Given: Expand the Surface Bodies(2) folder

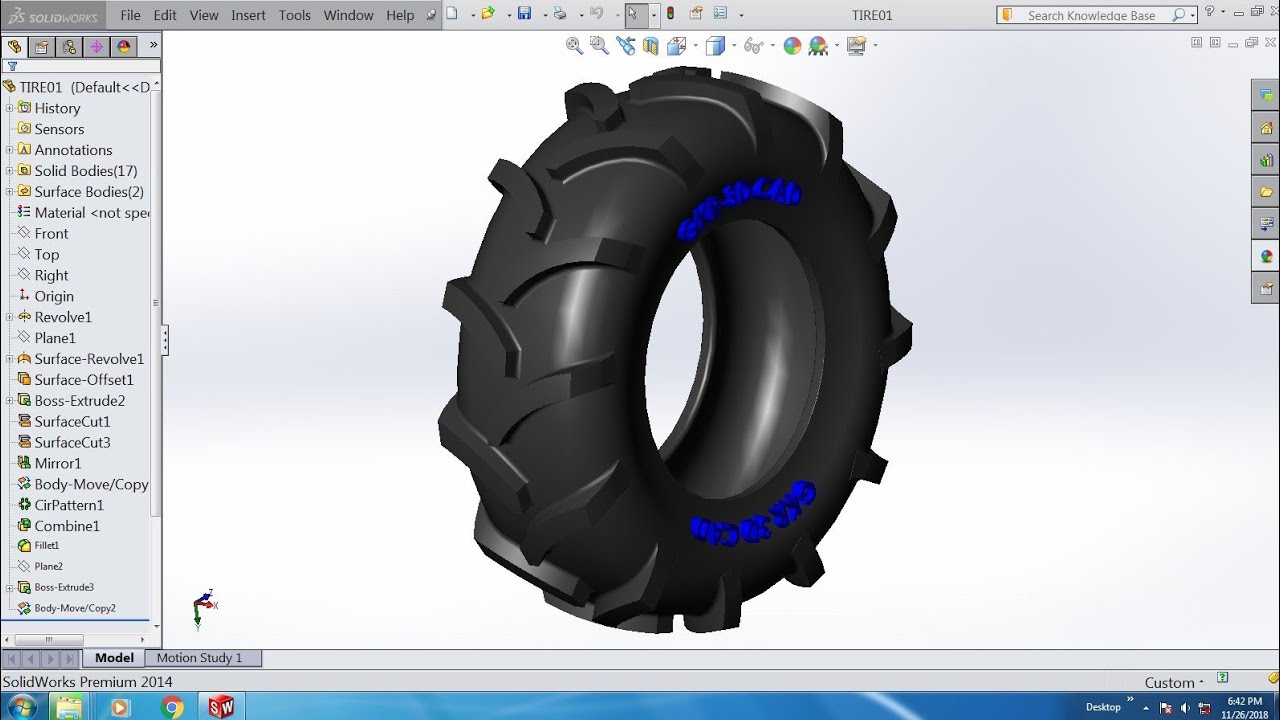Looking at the screenshot, I should point(9,192).
